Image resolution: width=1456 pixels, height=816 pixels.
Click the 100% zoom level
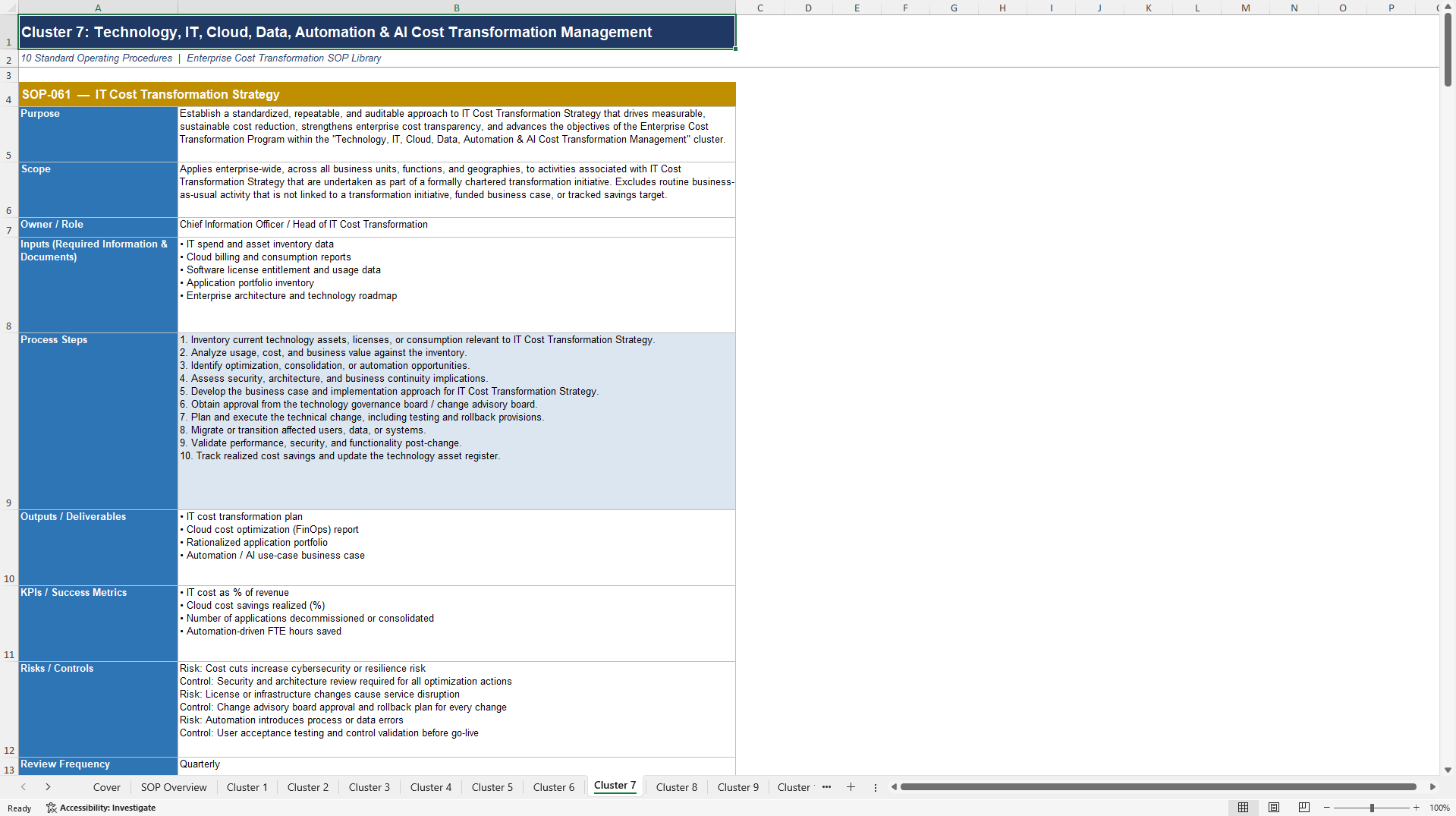[x=1439, y=808]
